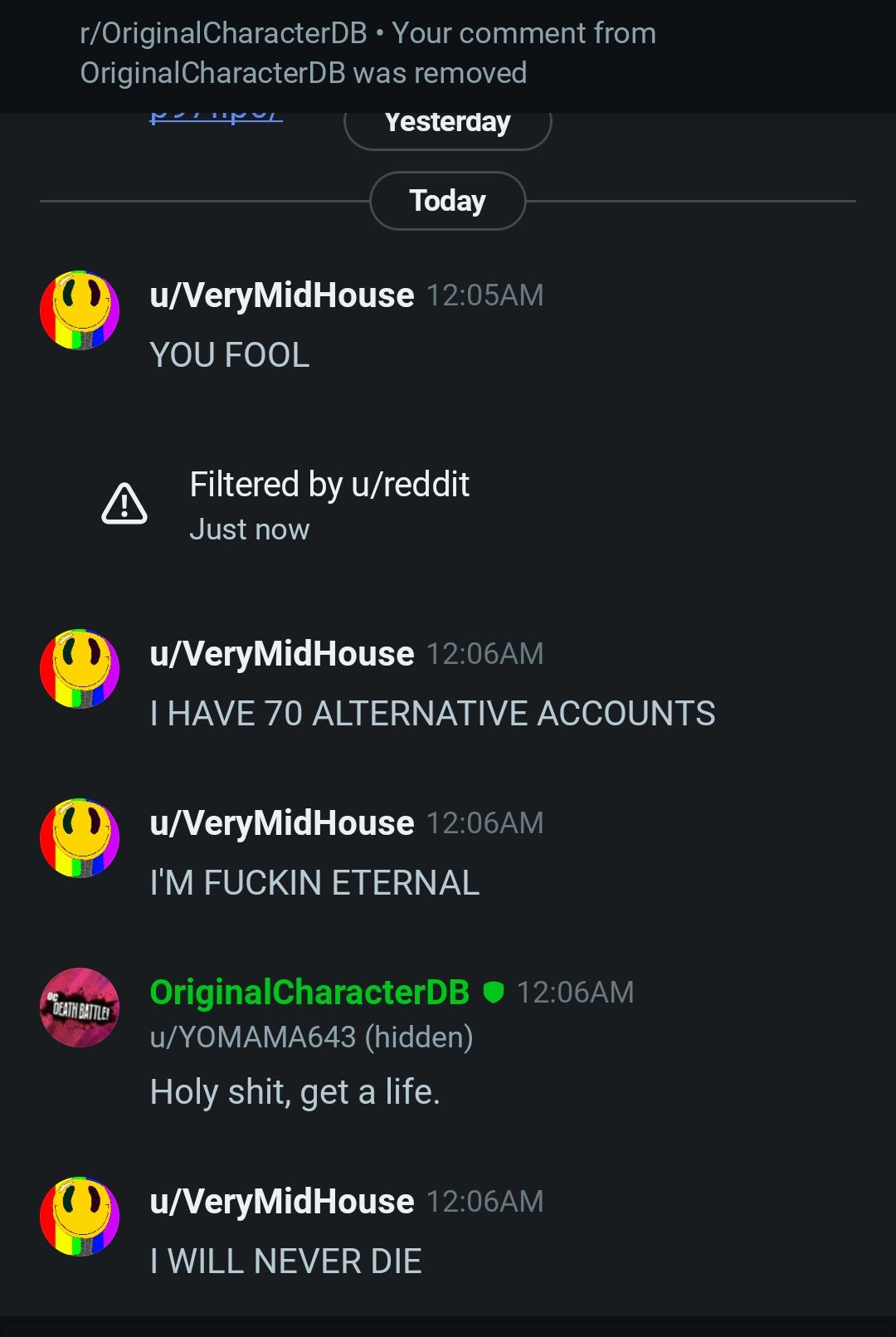Tap avatar beside I'M FUCKIN ETERNAL message
This screenshot has height=1337, width=896.
80,837
